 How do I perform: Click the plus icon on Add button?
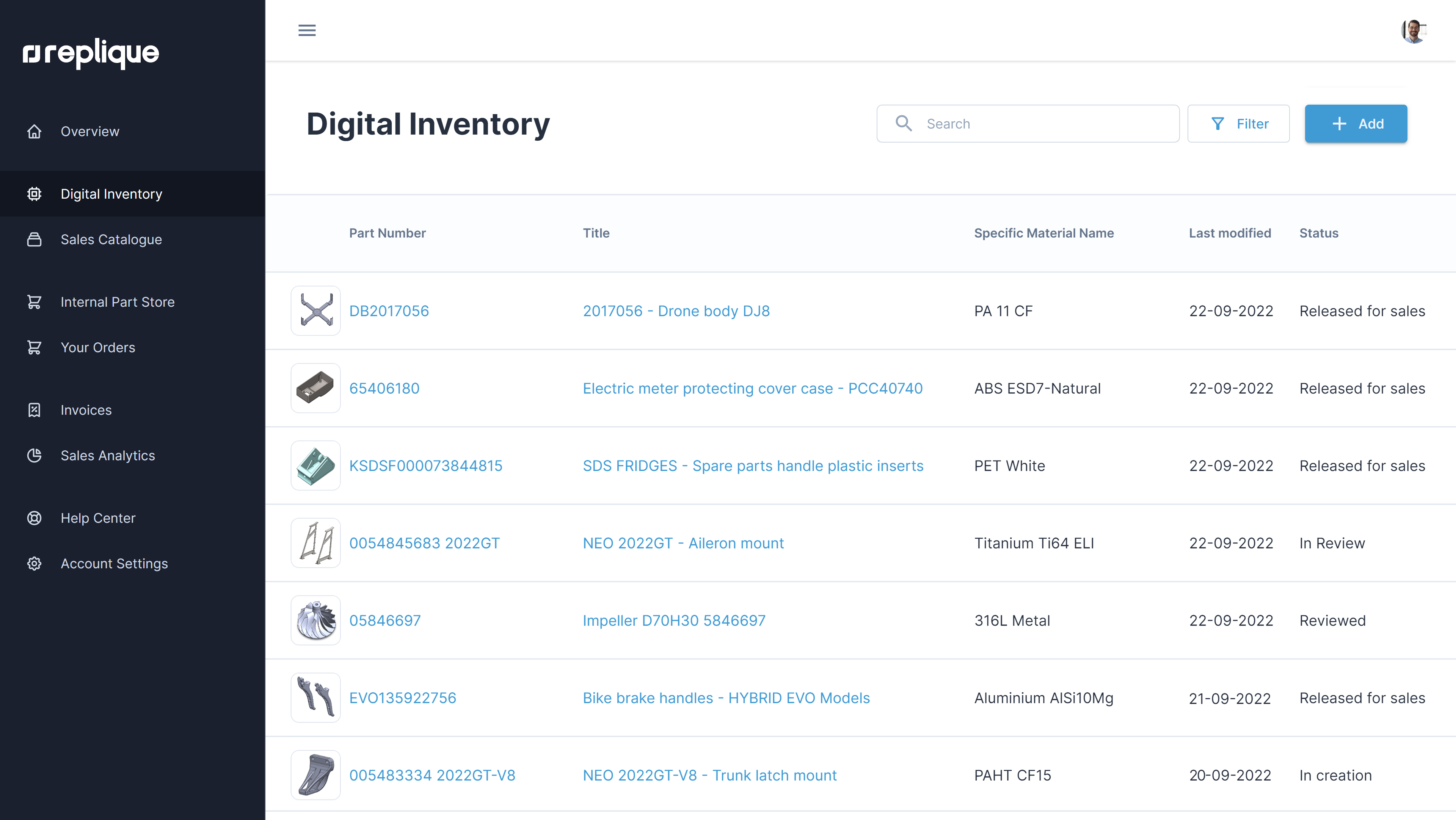pos(1339,124)
